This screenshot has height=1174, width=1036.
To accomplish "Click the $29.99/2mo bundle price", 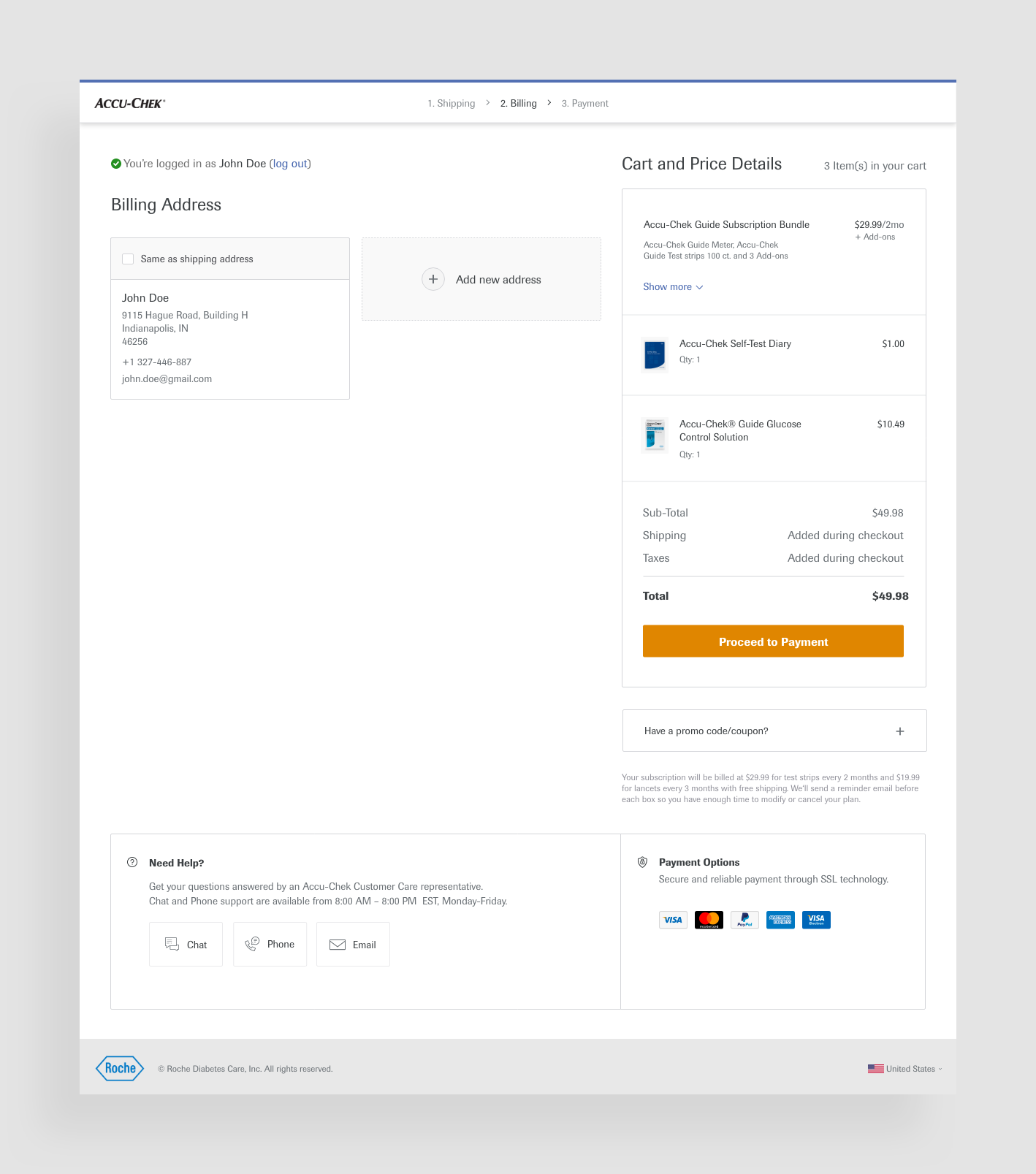I will pyautogui.click(x=879, y=225).
